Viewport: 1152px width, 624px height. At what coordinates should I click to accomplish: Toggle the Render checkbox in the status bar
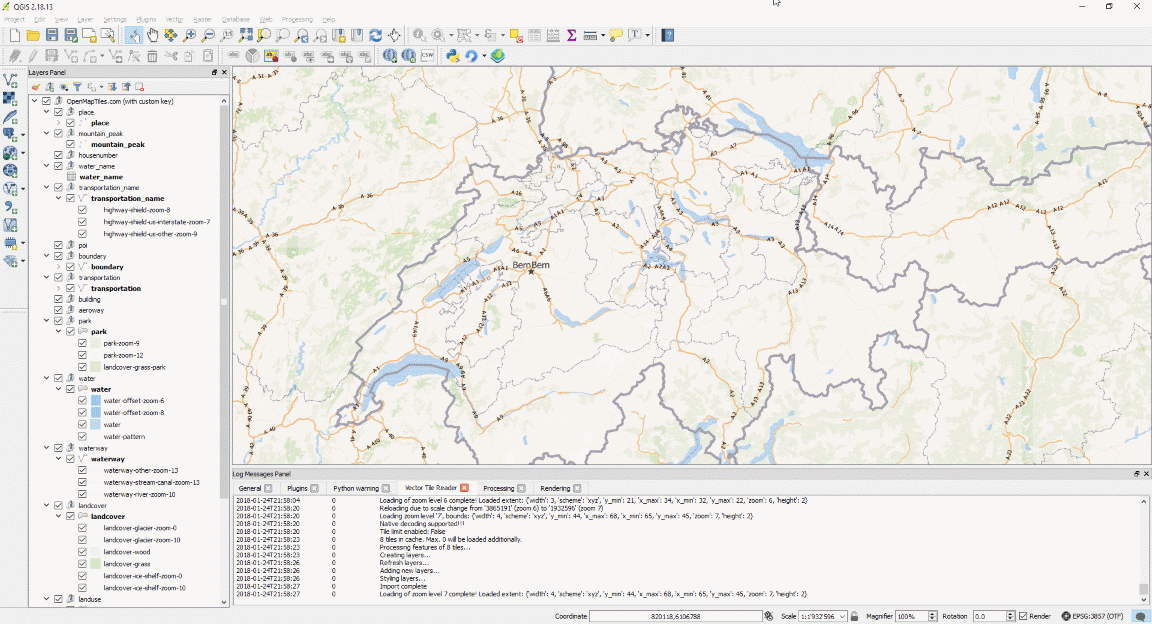1023,616
